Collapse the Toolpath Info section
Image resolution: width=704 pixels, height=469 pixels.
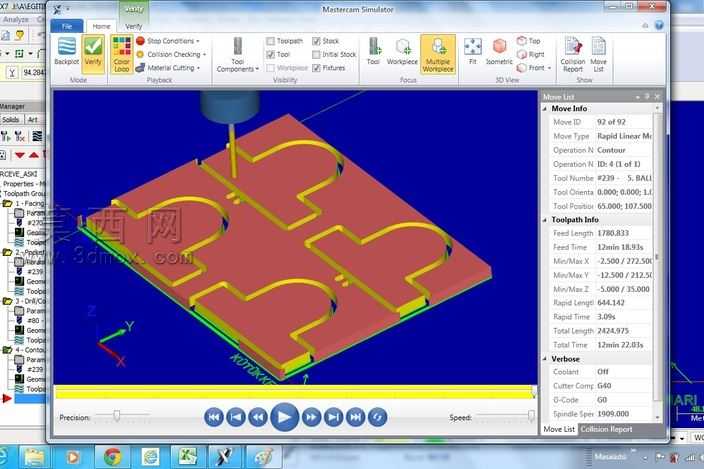click(545, 220)
